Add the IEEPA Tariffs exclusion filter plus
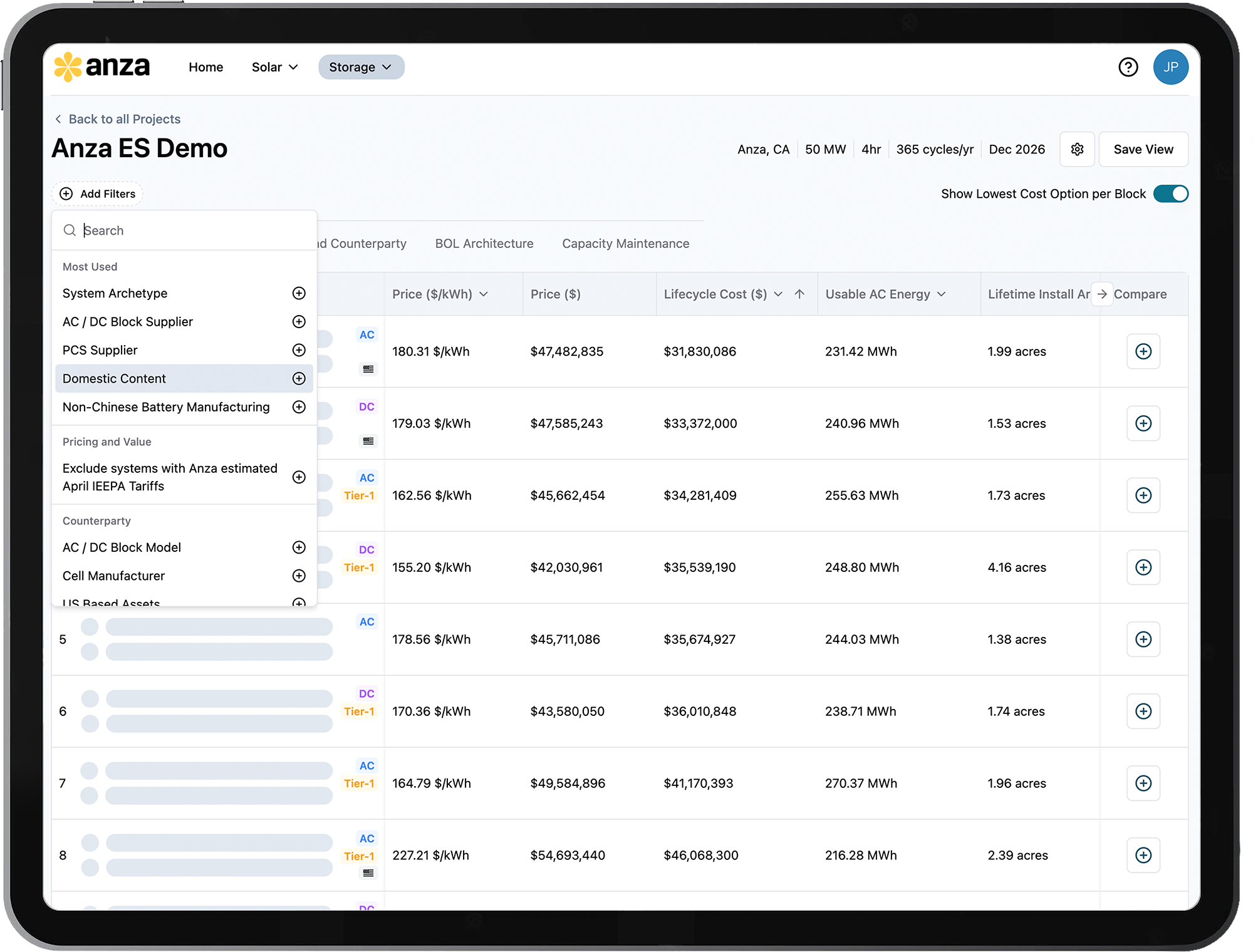Screen dimensions: 1253x952 click(x=299, y=477)
